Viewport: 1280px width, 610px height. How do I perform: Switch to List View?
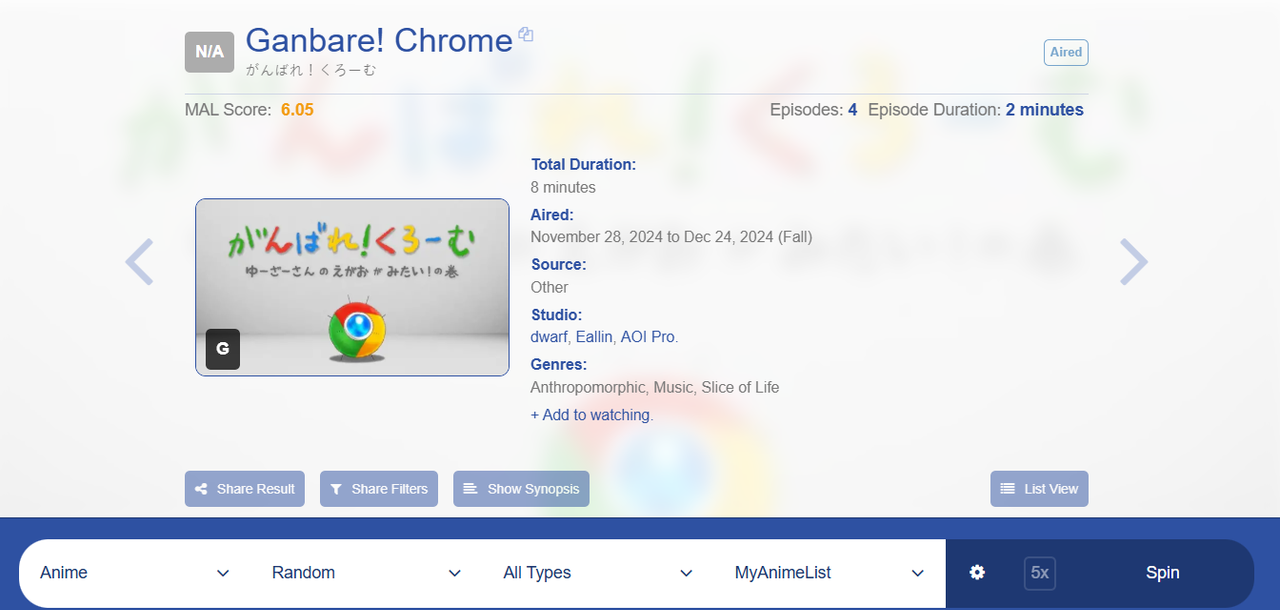coord(1040,489)
